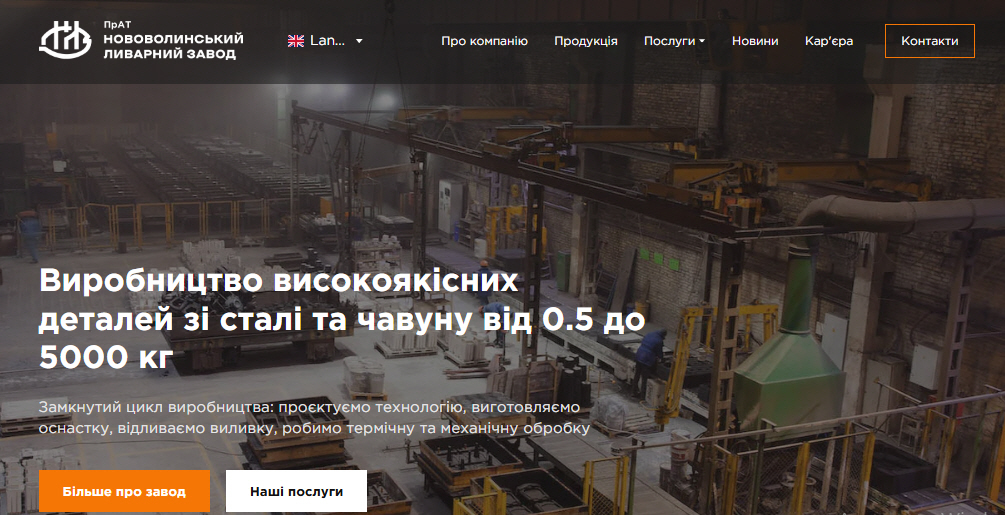Open the Про компанію page
Image resolution: width=1005 pixels, height=515 pixels.
[484, 41]
